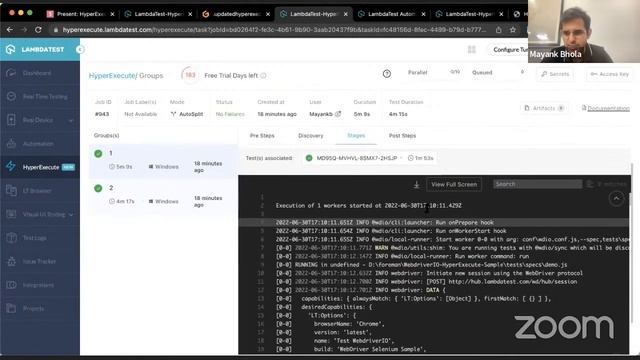Click the scroll-to-top arrow in log
The width and height of the screenshot is (640, 360).
pyautogui.click(x=616, y=199)
